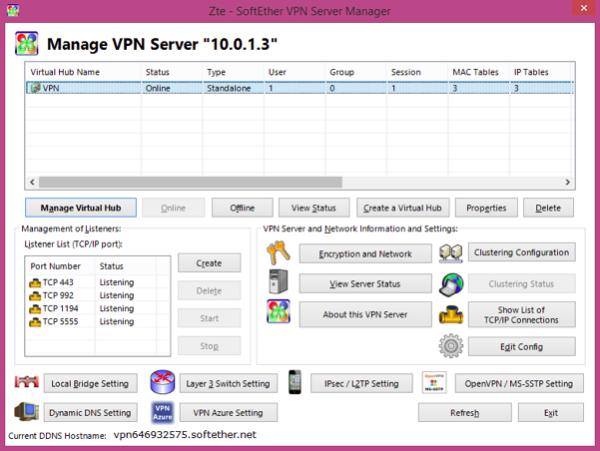The width and height of the screenshot is (600, 451).
Task: Open About this VPN Server
Action: coord(365,314)
